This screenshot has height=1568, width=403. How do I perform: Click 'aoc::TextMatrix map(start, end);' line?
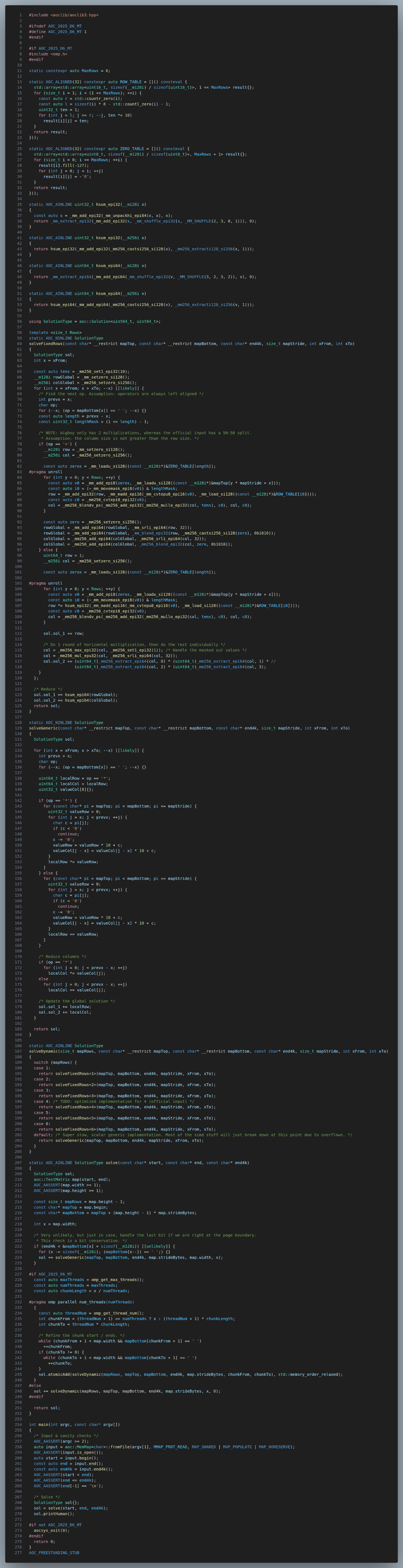pyautogui.click(x=72, y=1180)
